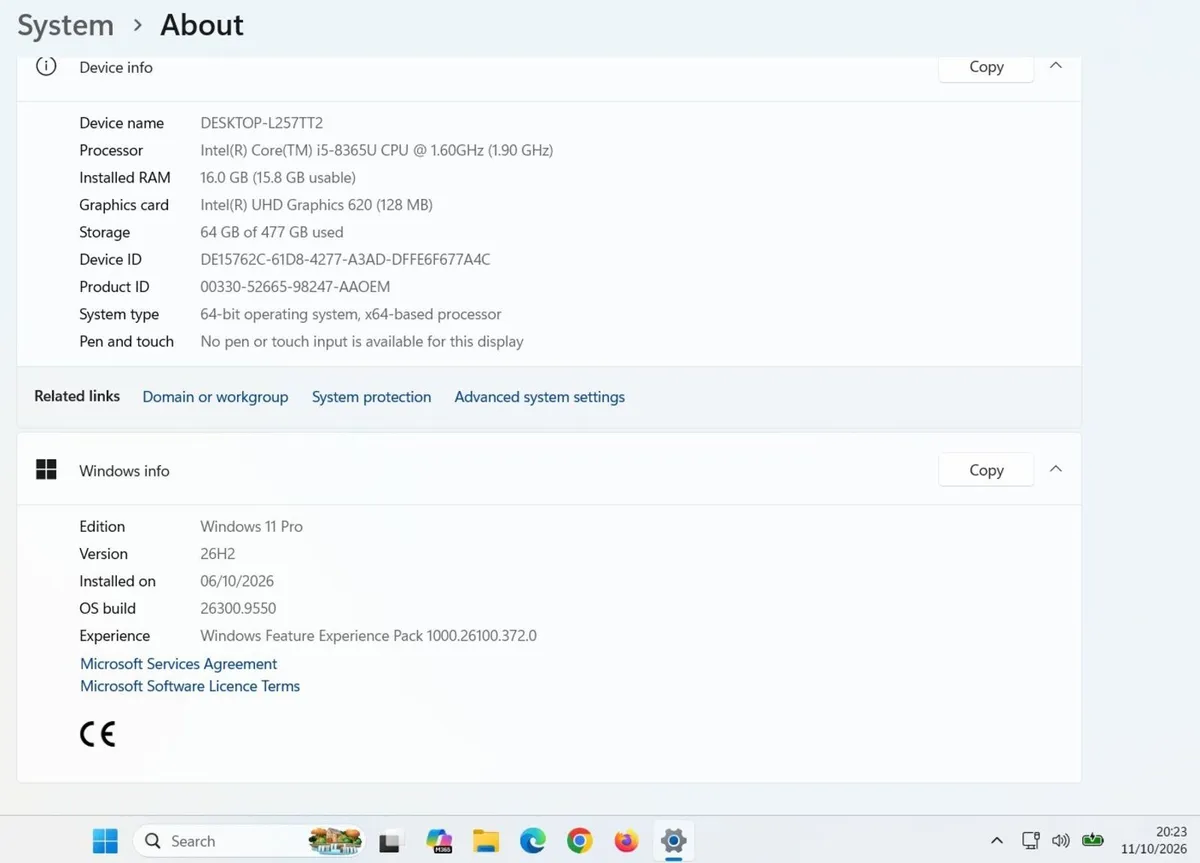This screenshot has width=1200, height=863.
Task: Show hidden system tray icons
Action: tap(997, 841)
